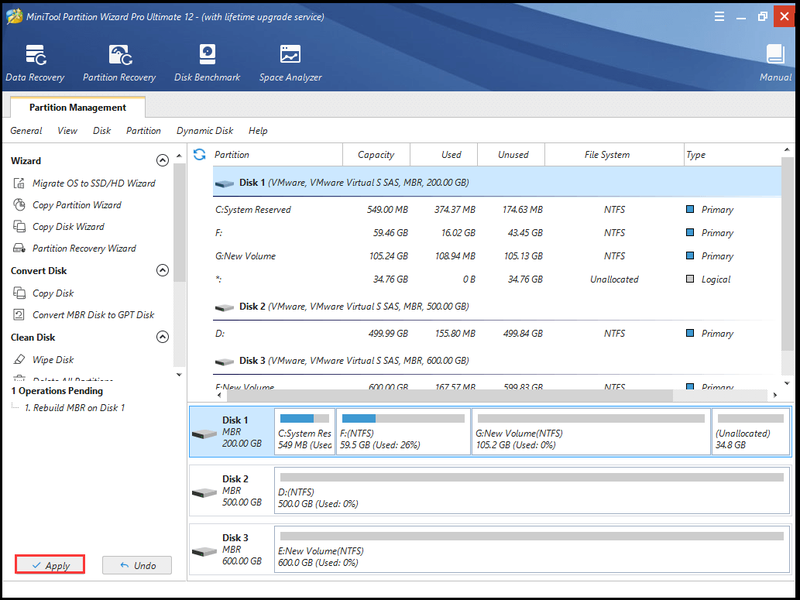800x600 pixels.
Task: Open the Dynamic Disk menu
Action: 205,131
